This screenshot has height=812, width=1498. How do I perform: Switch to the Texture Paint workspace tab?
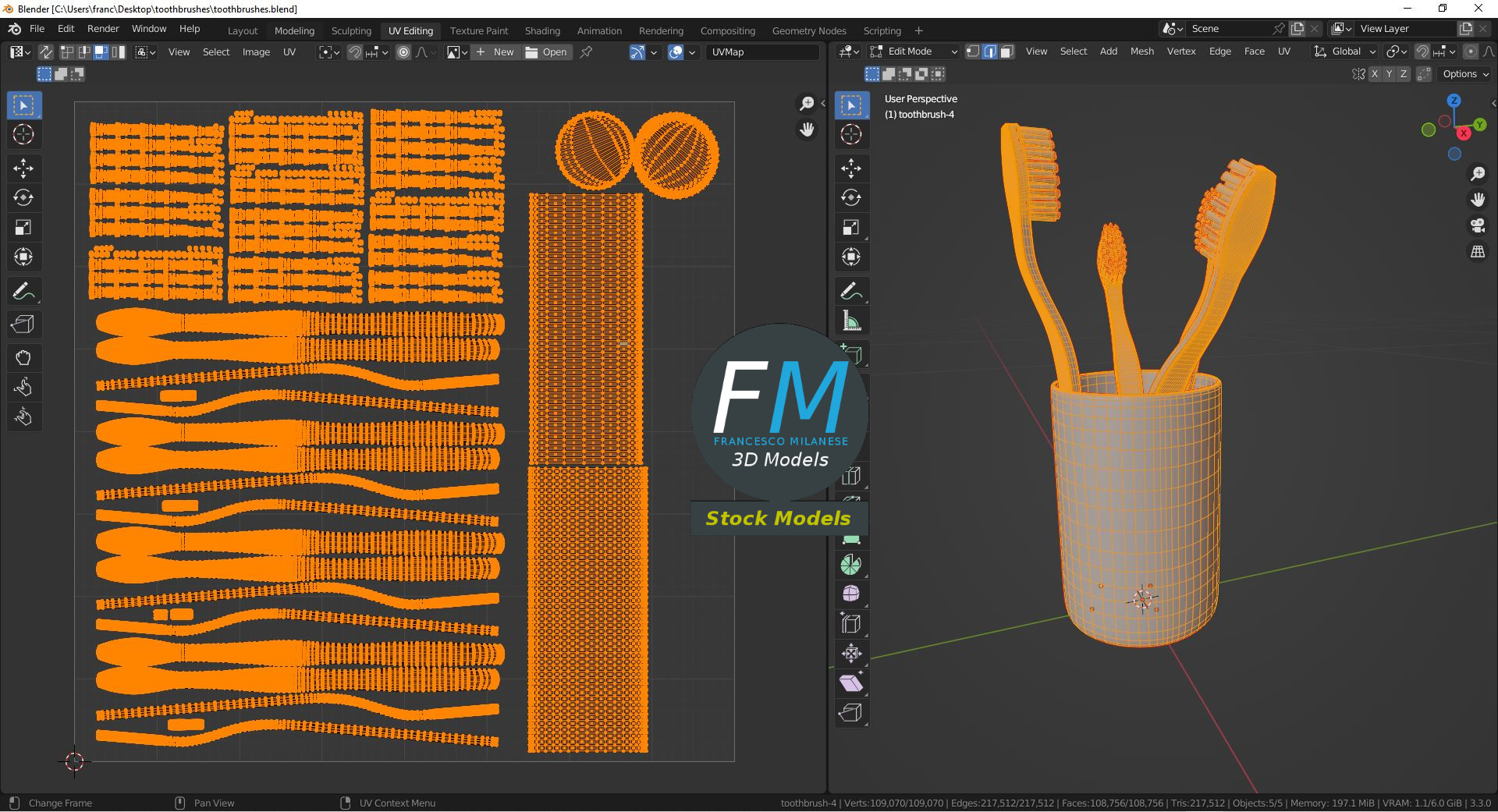click(479, 30)
